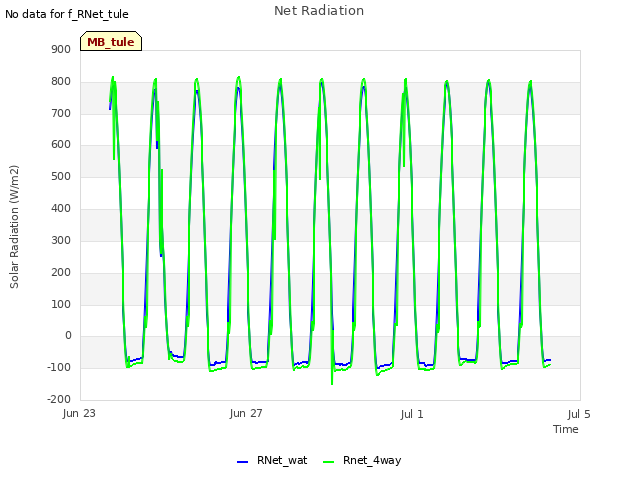Click the Jul 1 x-axis tick label

412,414
